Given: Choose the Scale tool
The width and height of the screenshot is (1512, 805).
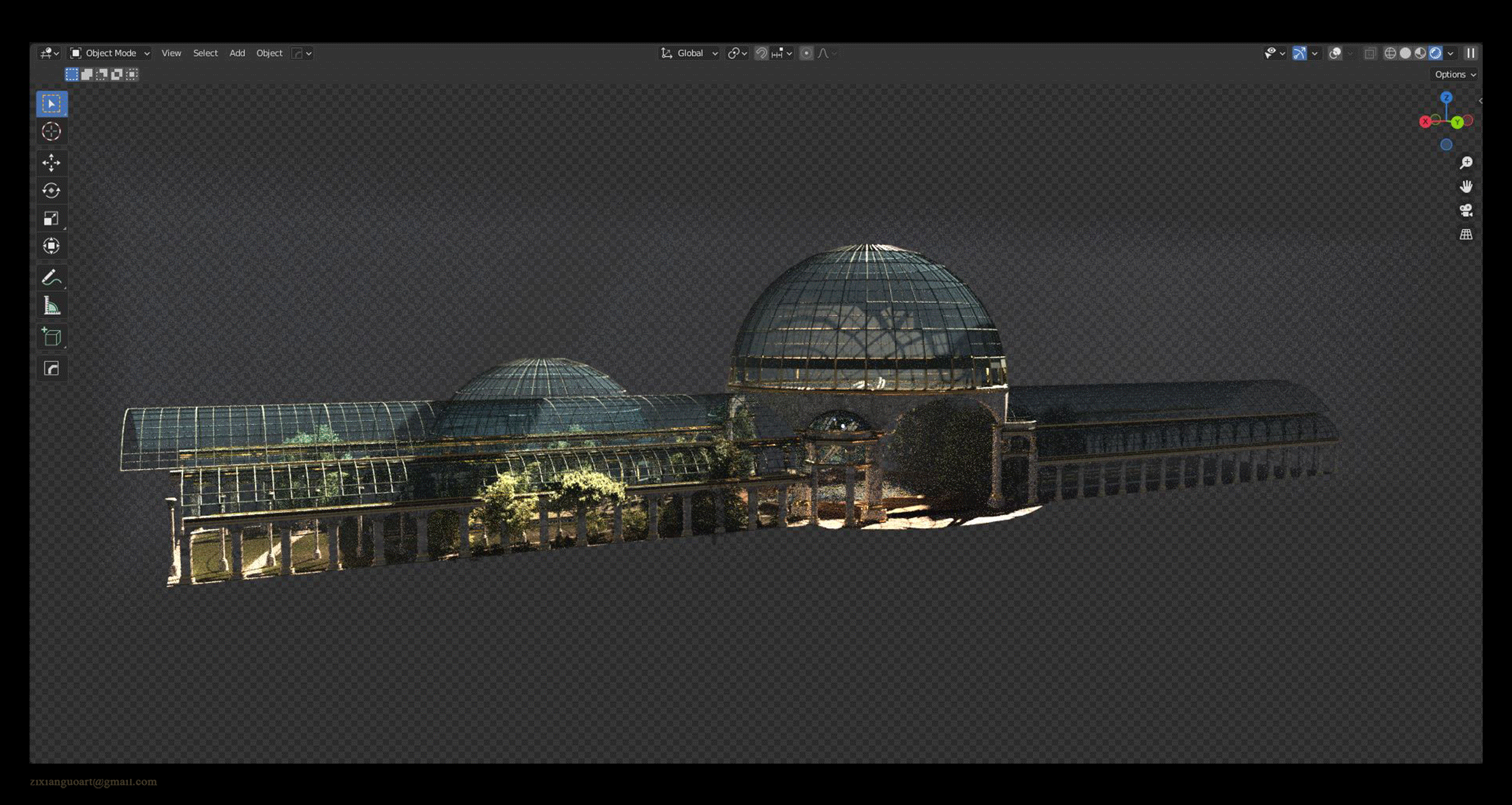Looking at the screenshot, I should coord(52,218).
